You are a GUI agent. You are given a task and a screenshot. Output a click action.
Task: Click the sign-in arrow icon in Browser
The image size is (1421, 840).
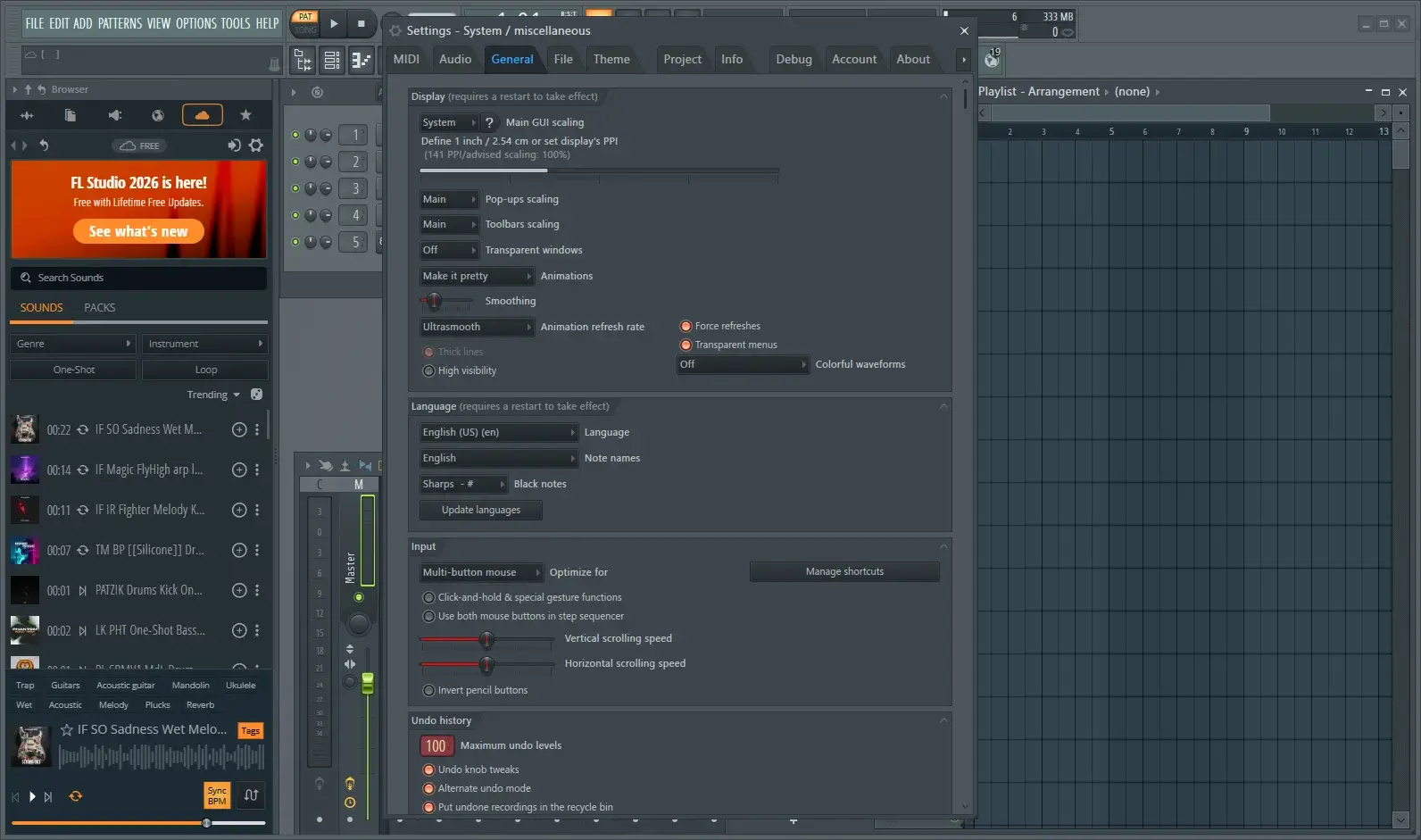point(234,145)
